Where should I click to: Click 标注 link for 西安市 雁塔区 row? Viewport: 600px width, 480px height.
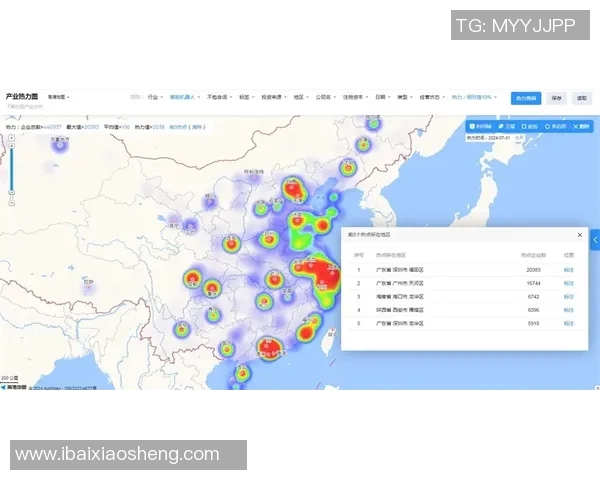(569, 310)
